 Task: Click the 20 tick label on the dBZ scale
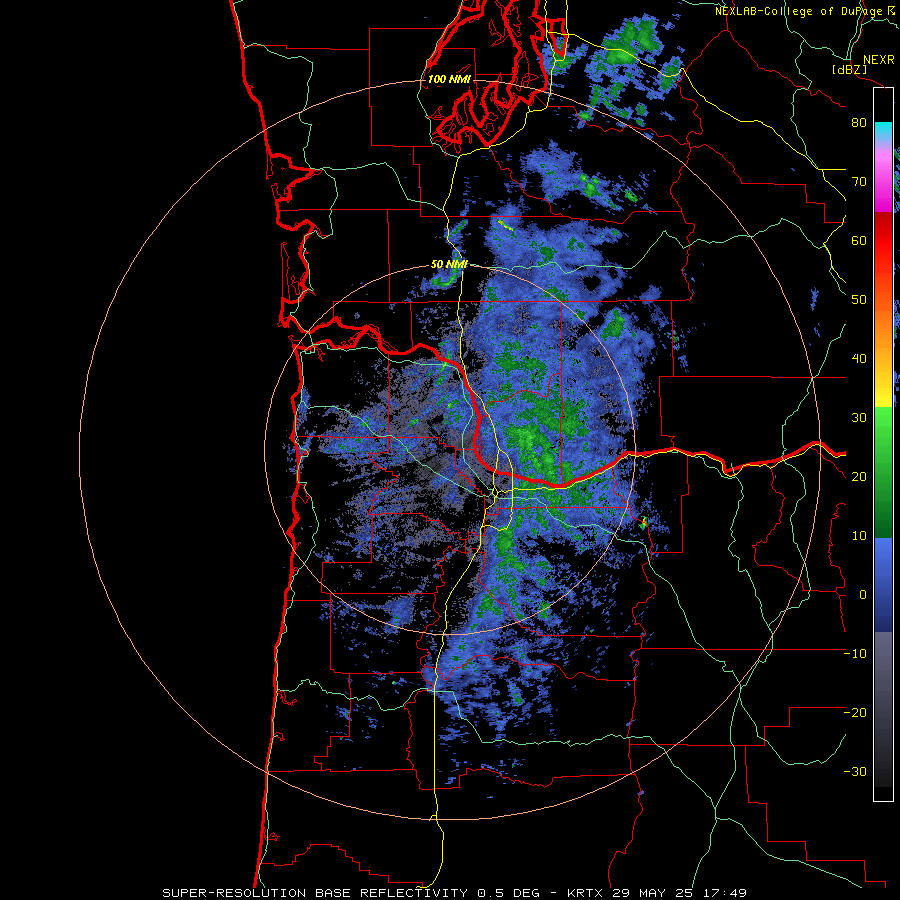point(859,477)
